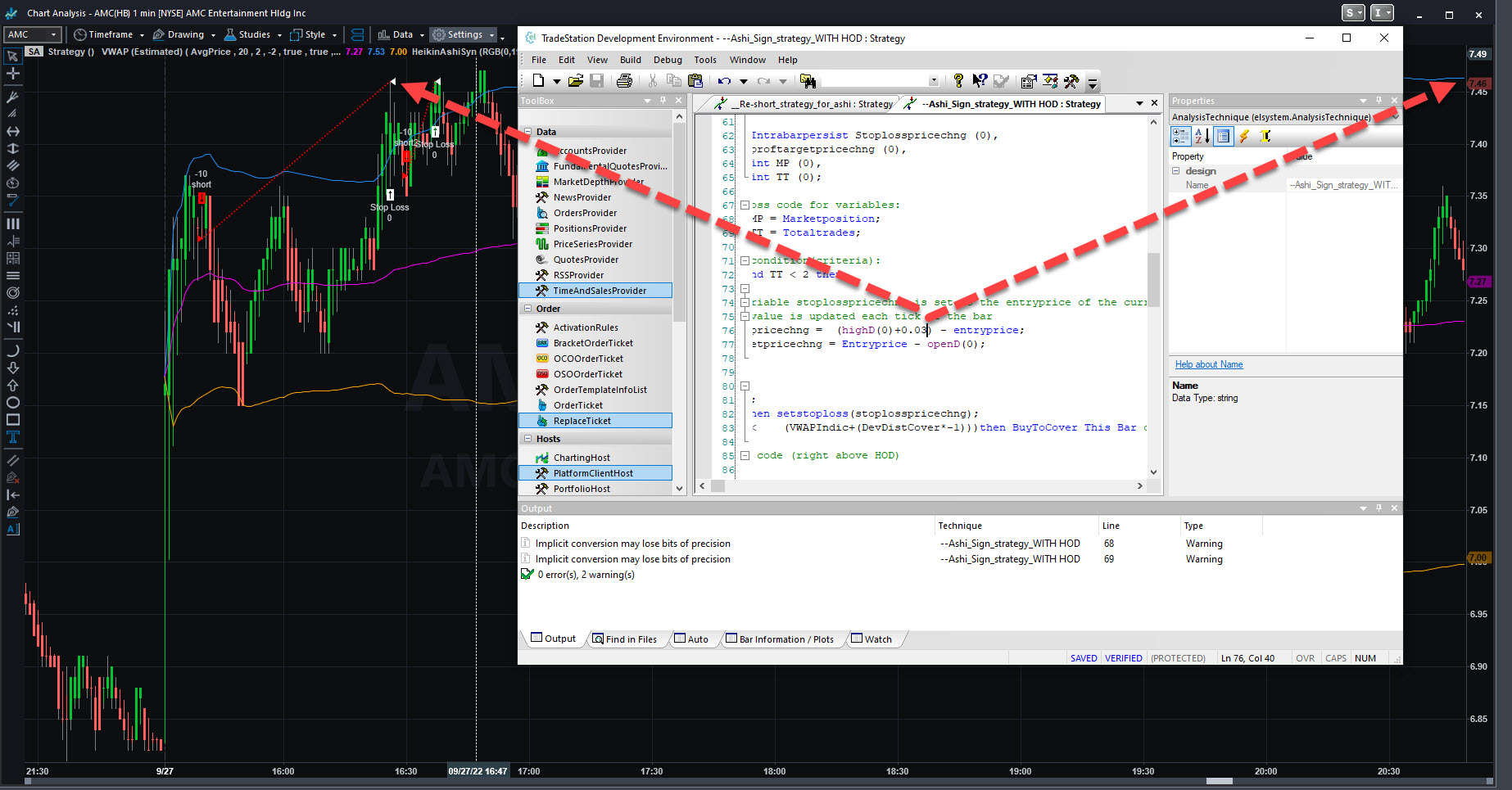Show events with the lightning bolt icon
1512x790 pixels.
pos(1244,137)
